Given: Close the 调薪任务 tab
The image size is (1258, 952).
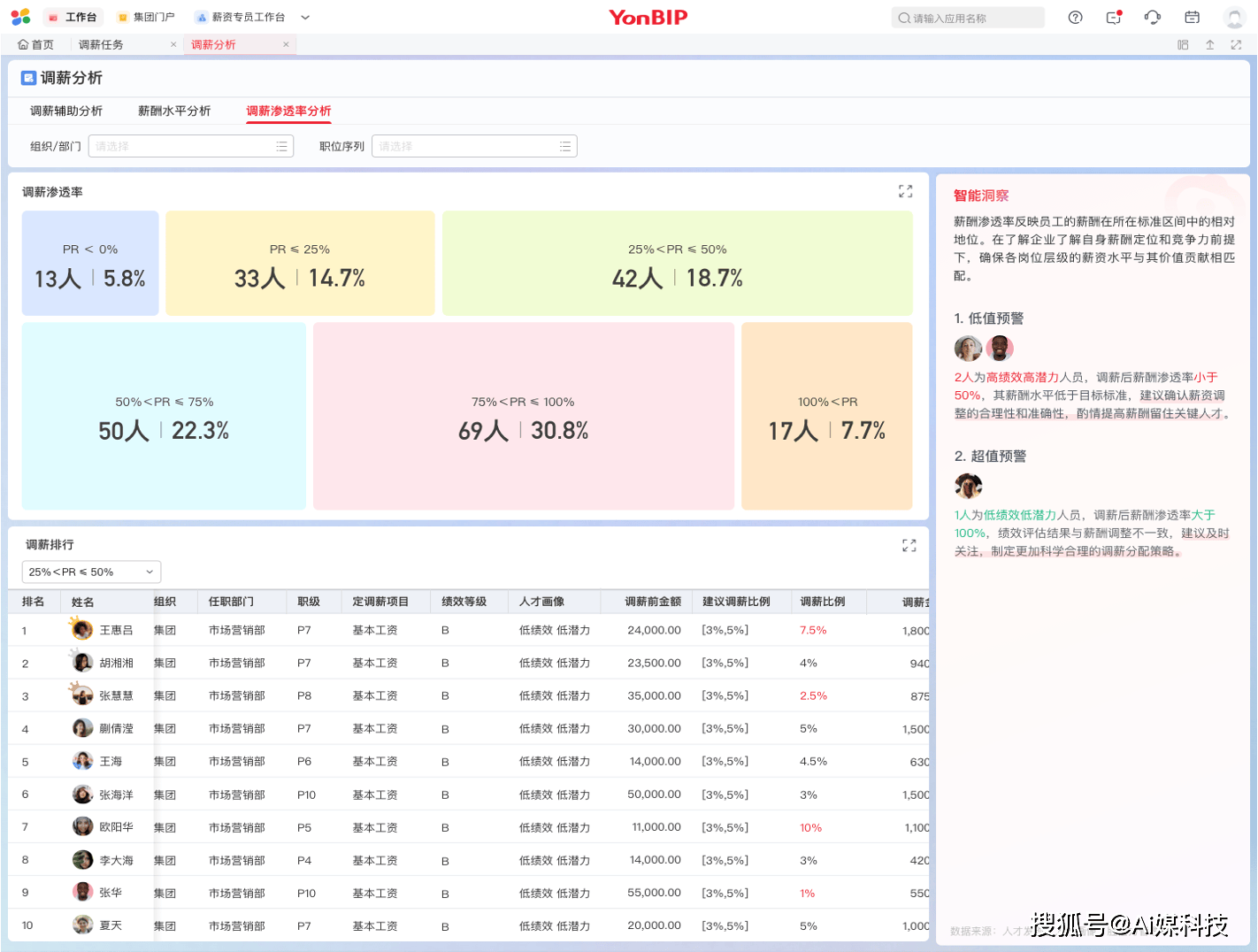Looking at the screenshot, I should pyautogui.click(x=173, y=44).
